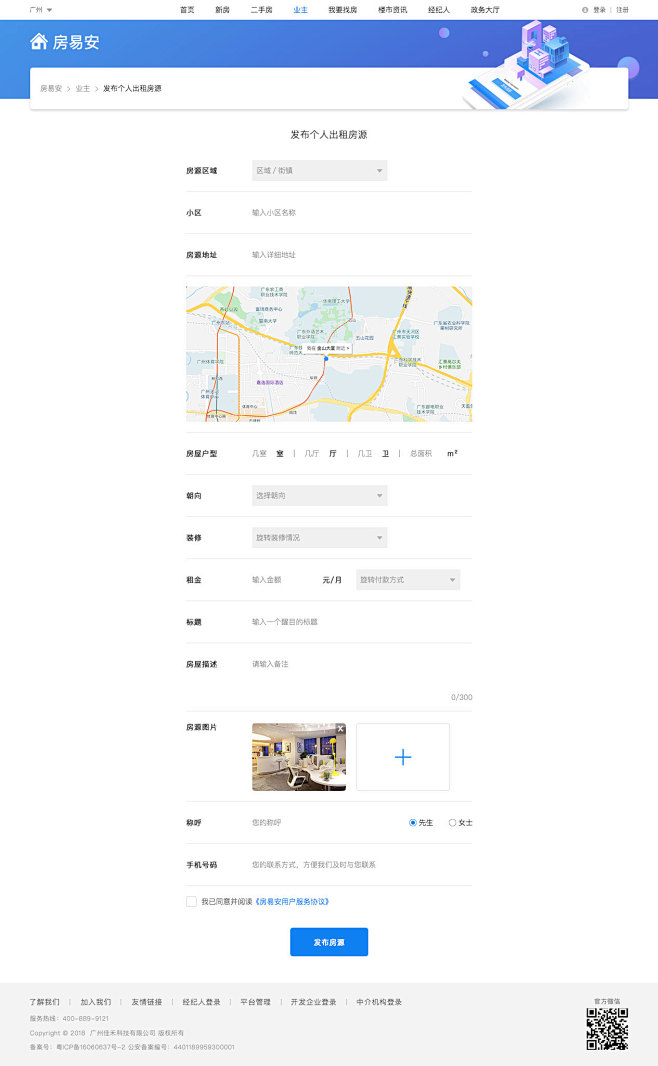Open 楼市资讯 navigation item
658x1066 pixels.
coord(392,9)
